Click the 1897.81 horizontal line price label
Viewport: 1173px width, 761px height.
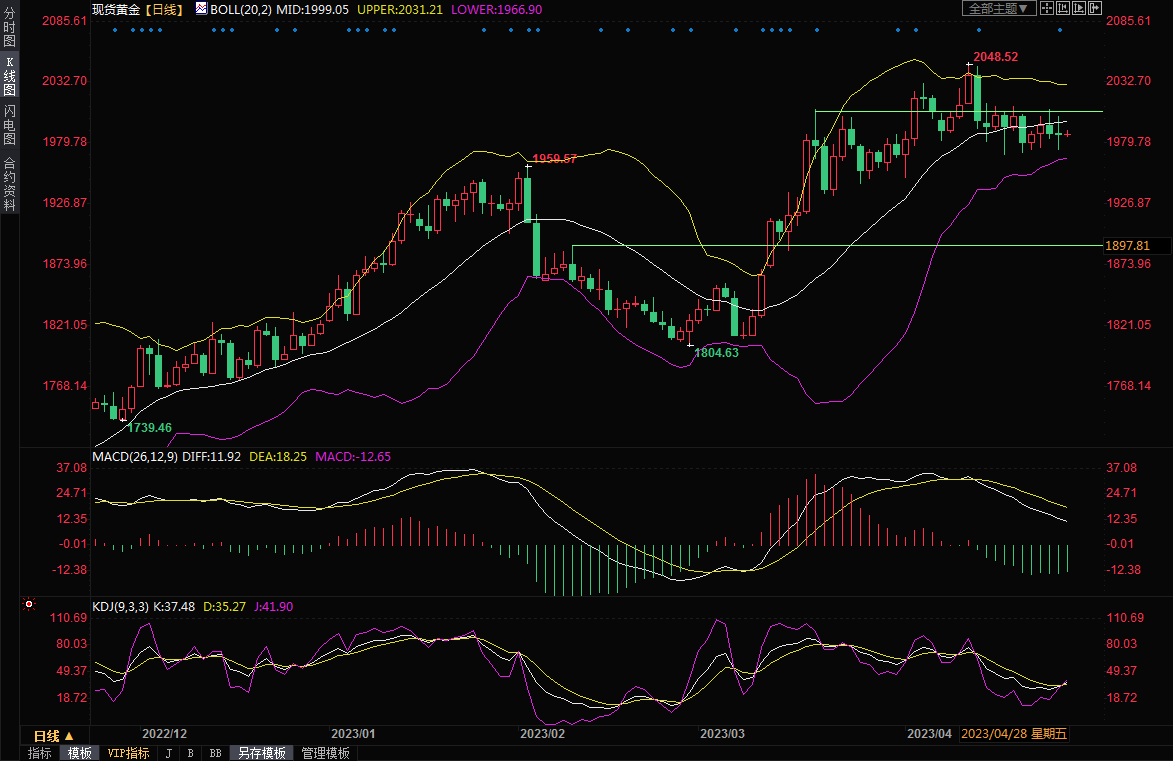(1127, 246)
